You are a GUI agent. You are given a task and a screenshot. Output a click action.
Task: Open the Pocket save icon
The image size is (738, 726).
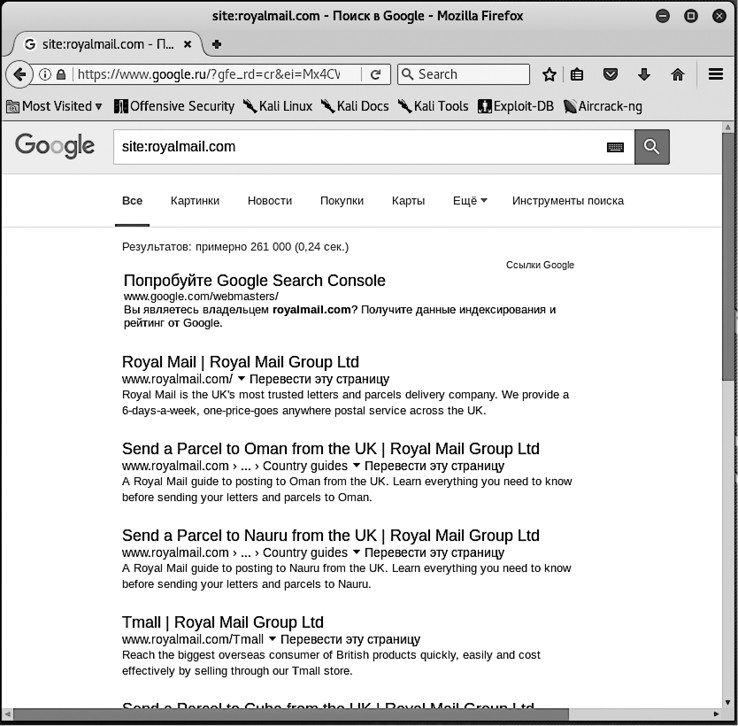pyautogui.click(x=610, y=74)
